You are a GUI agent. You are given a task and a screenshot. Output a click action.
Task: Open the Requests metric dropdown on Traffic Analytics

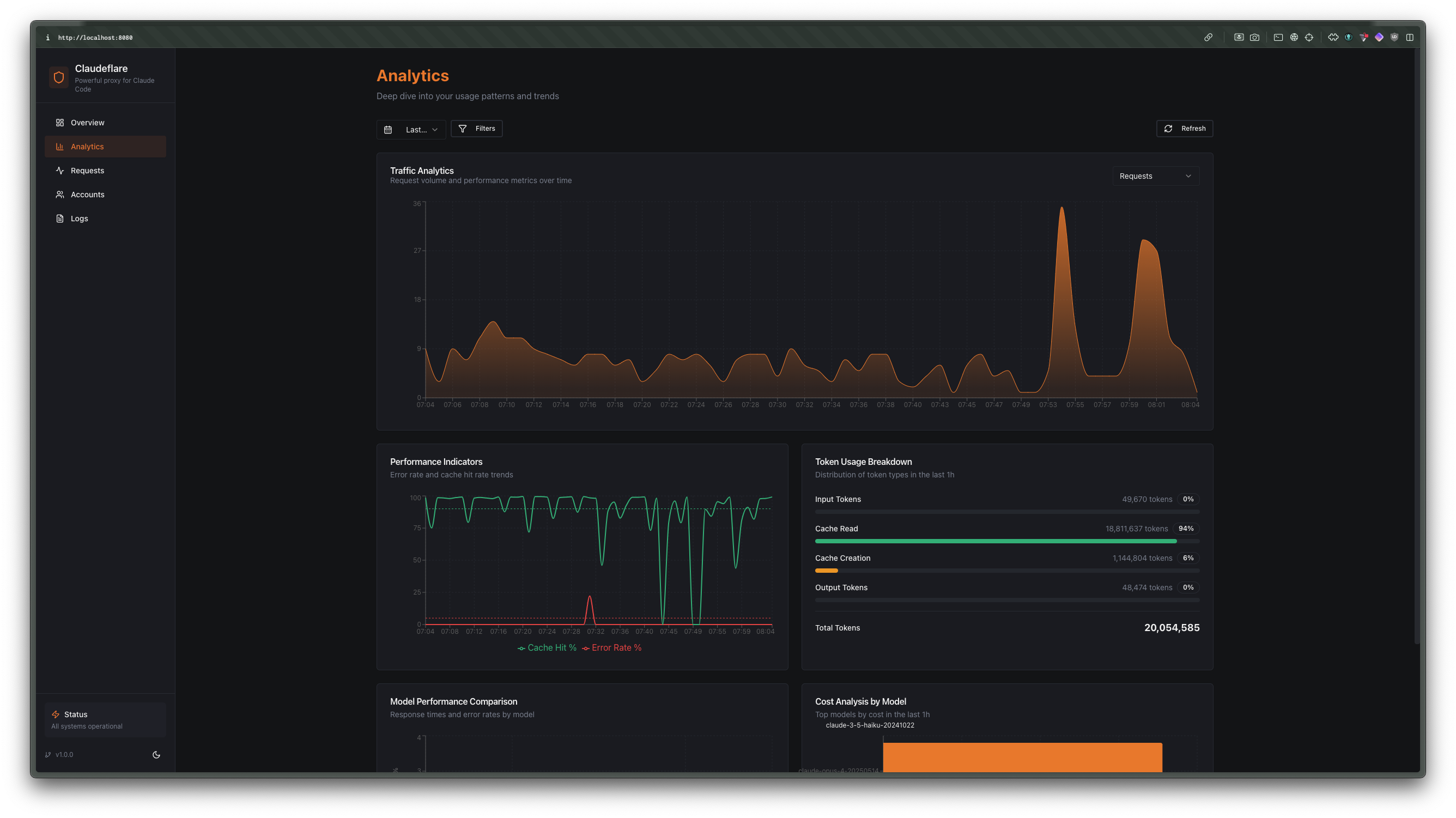[1155, 176]
